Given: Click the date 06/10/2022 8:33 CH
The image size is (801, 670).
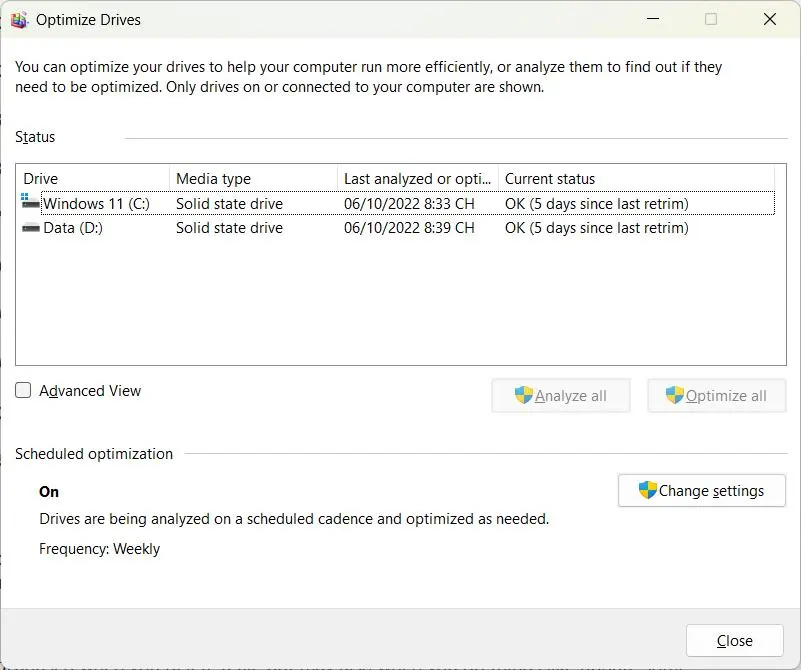Looking at the screenshot, I should click(x=409, y=204).
